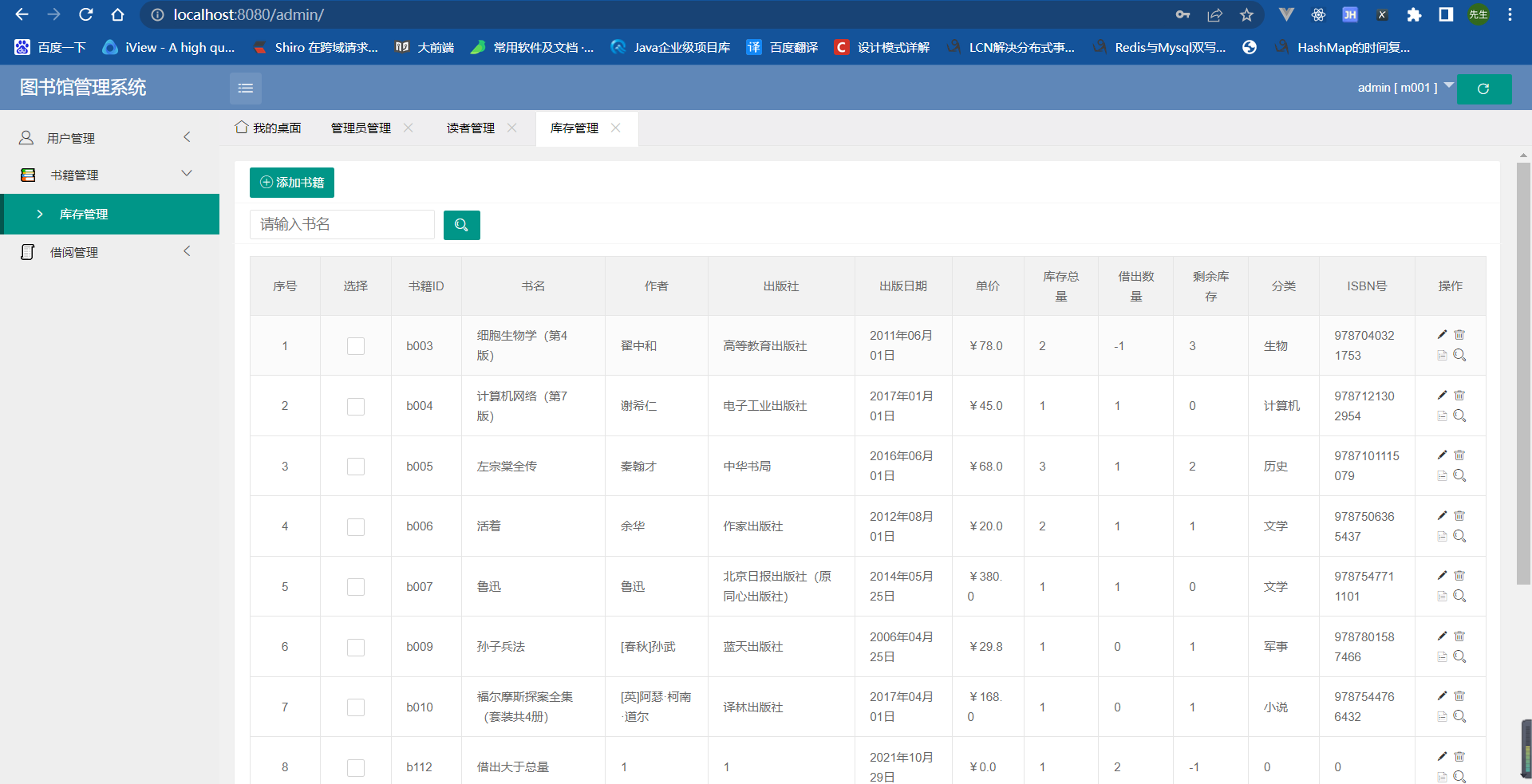The height and width of the screenshot is (784, 1532).
Task: Click 添加书籍 button
Action: pos(292,183)
